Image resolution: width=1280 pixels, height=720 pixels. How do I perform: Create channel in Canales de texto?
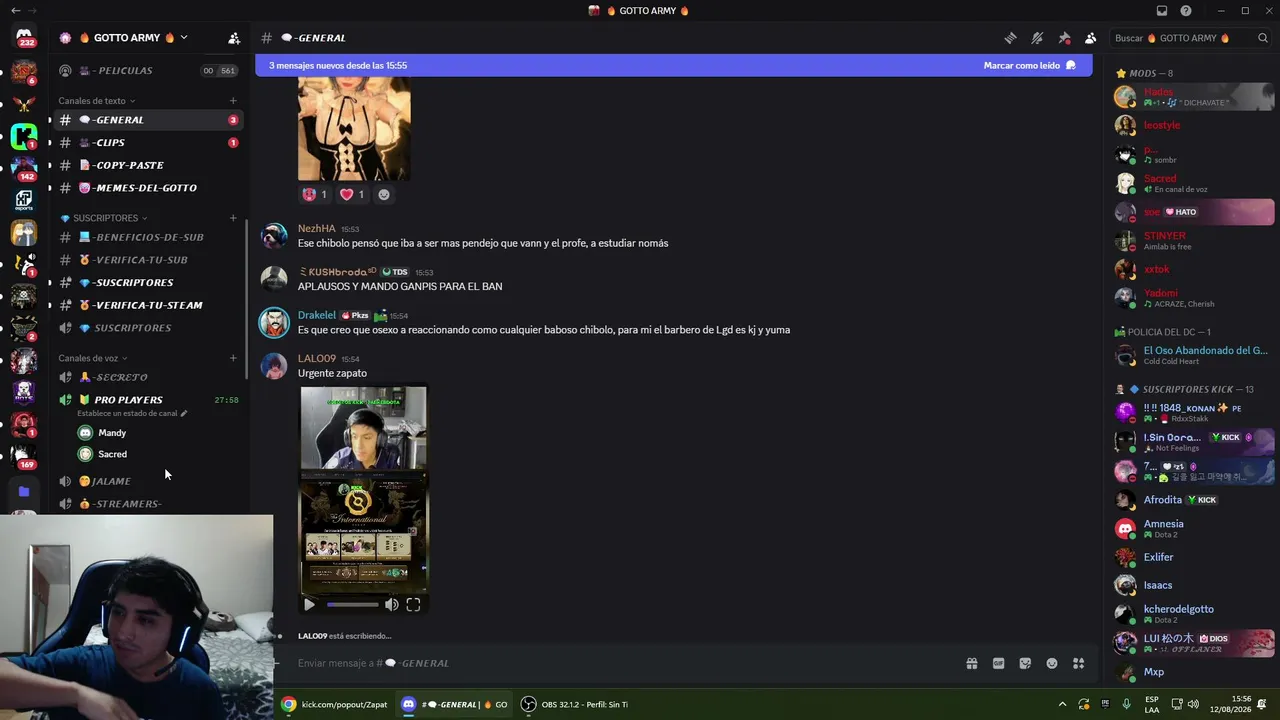tap(233, 101)
